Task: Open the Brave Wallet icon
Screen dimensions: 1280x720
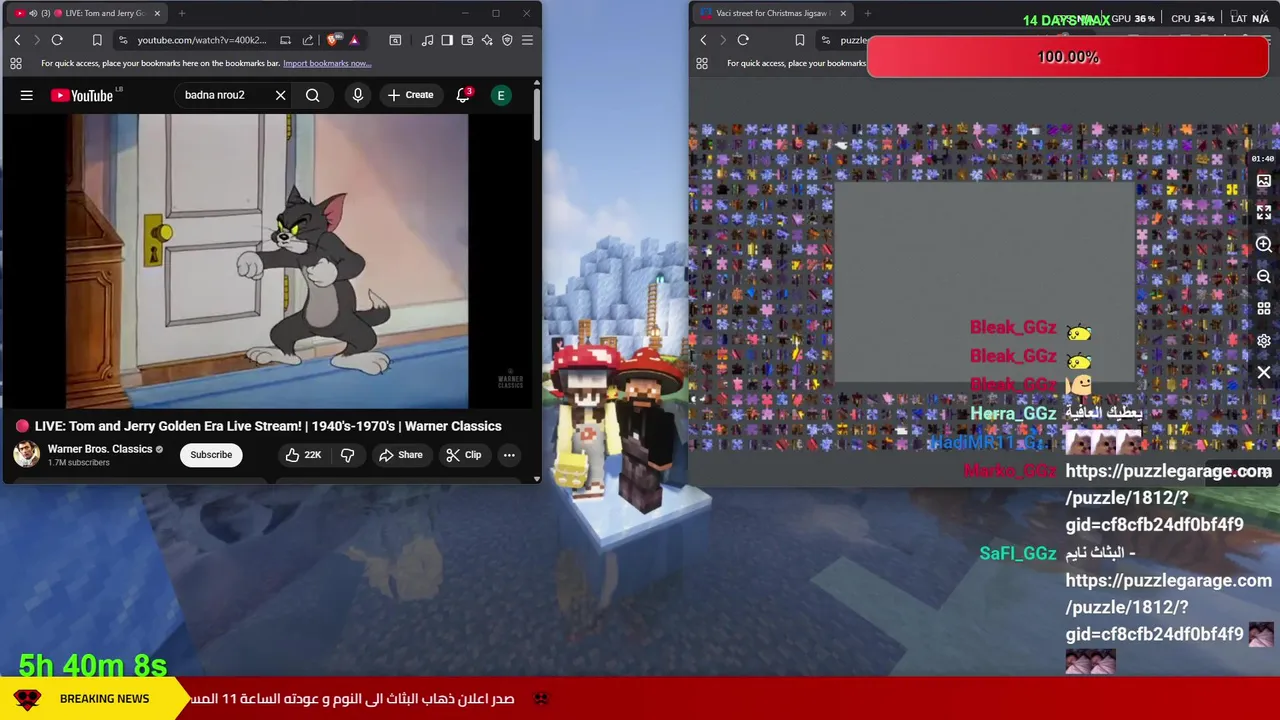Action: (467, 40)
